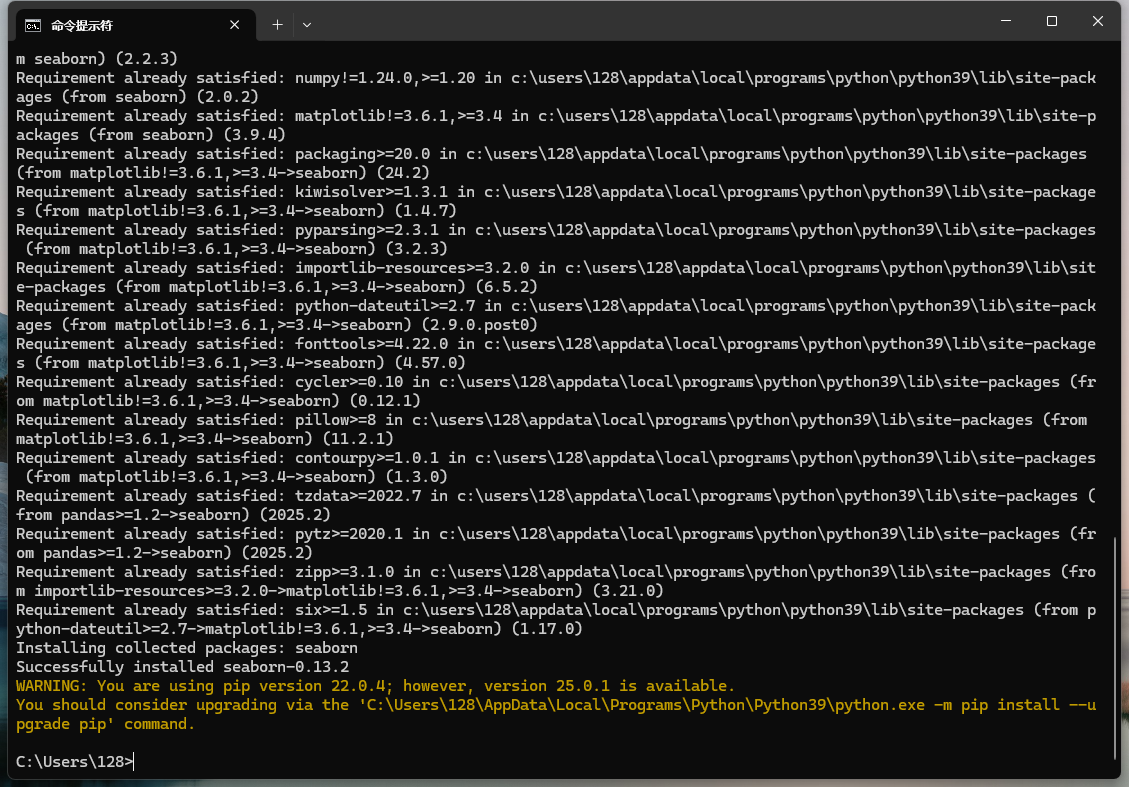
Task: Click 'Installing collected packages: seaborn' line
Action: pos(186,648)
